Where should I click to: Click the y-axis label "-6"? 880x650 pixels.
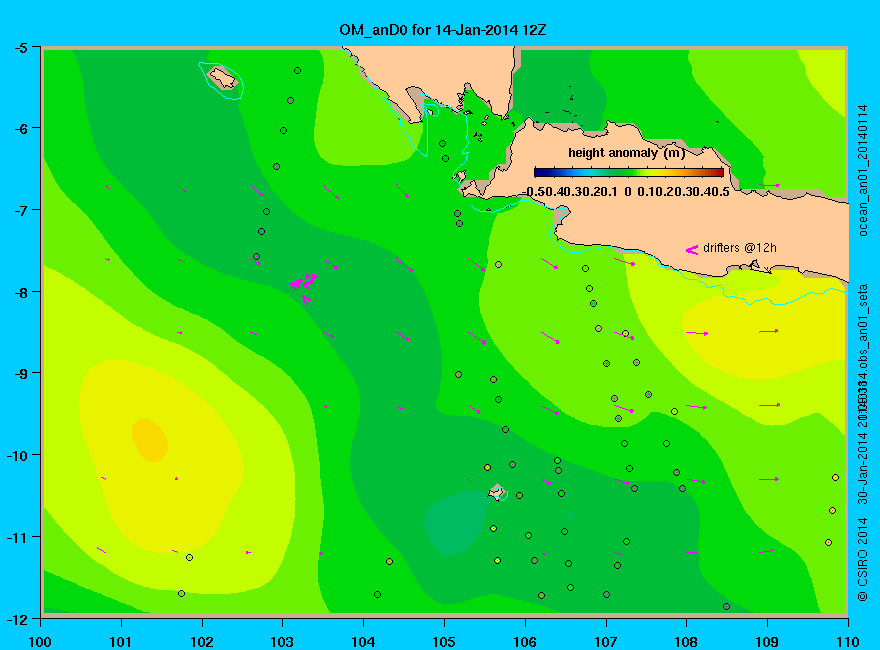20,128
